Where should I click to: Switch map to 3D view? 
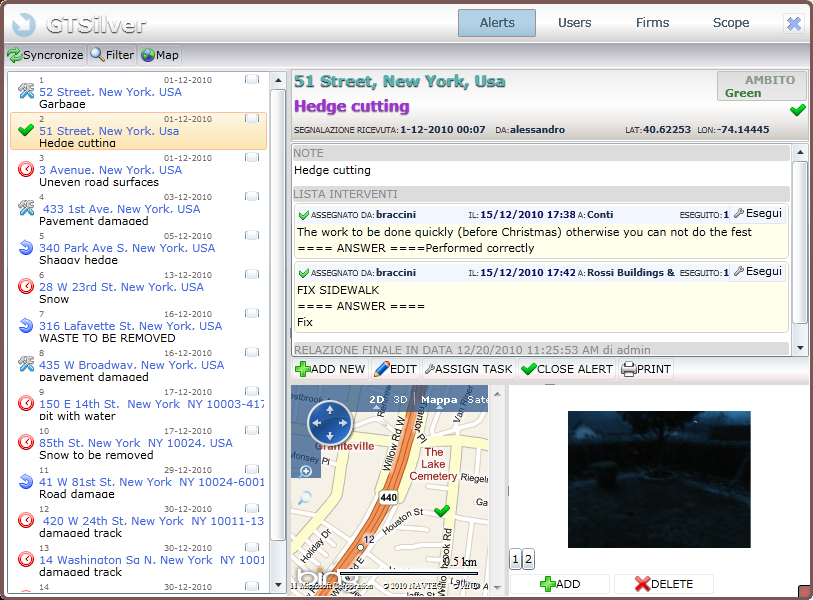tap(400, 399)
